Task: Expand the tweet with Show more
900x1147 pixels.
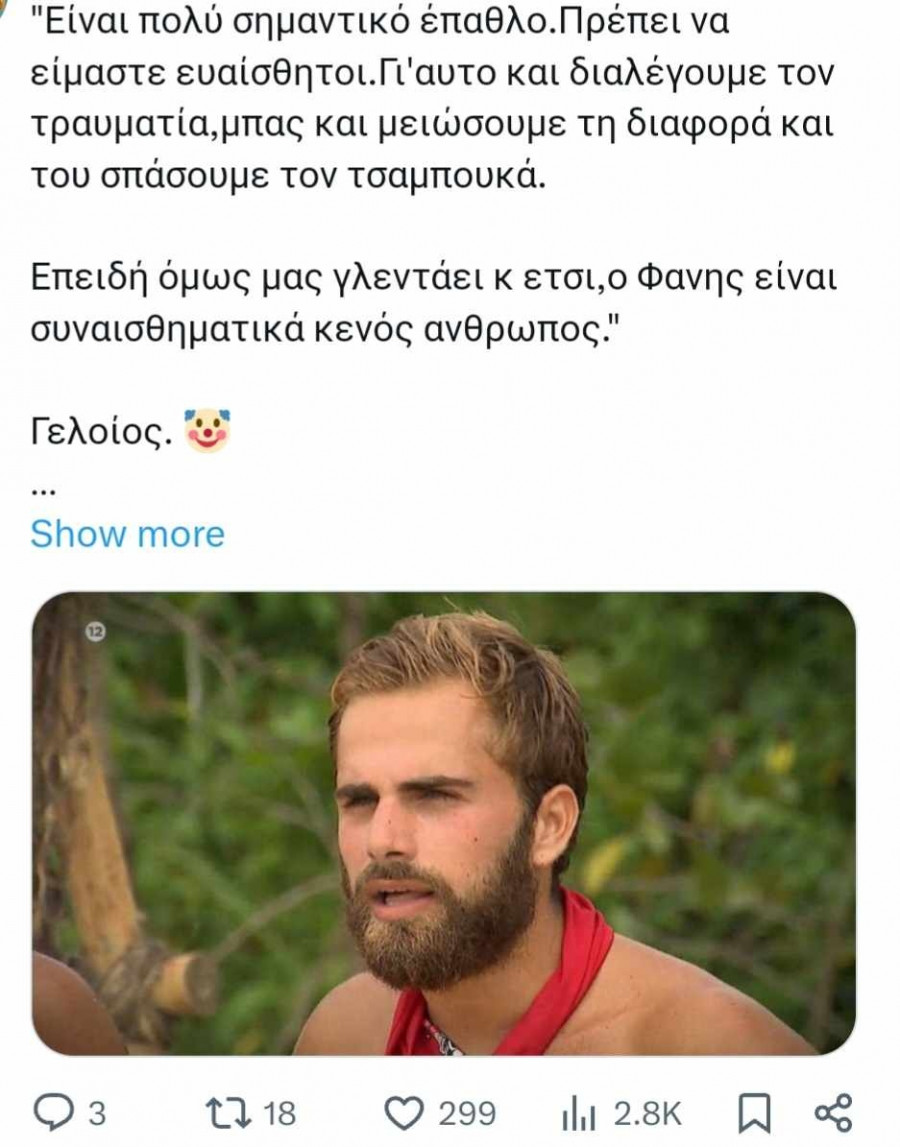Action: [127, 534]
